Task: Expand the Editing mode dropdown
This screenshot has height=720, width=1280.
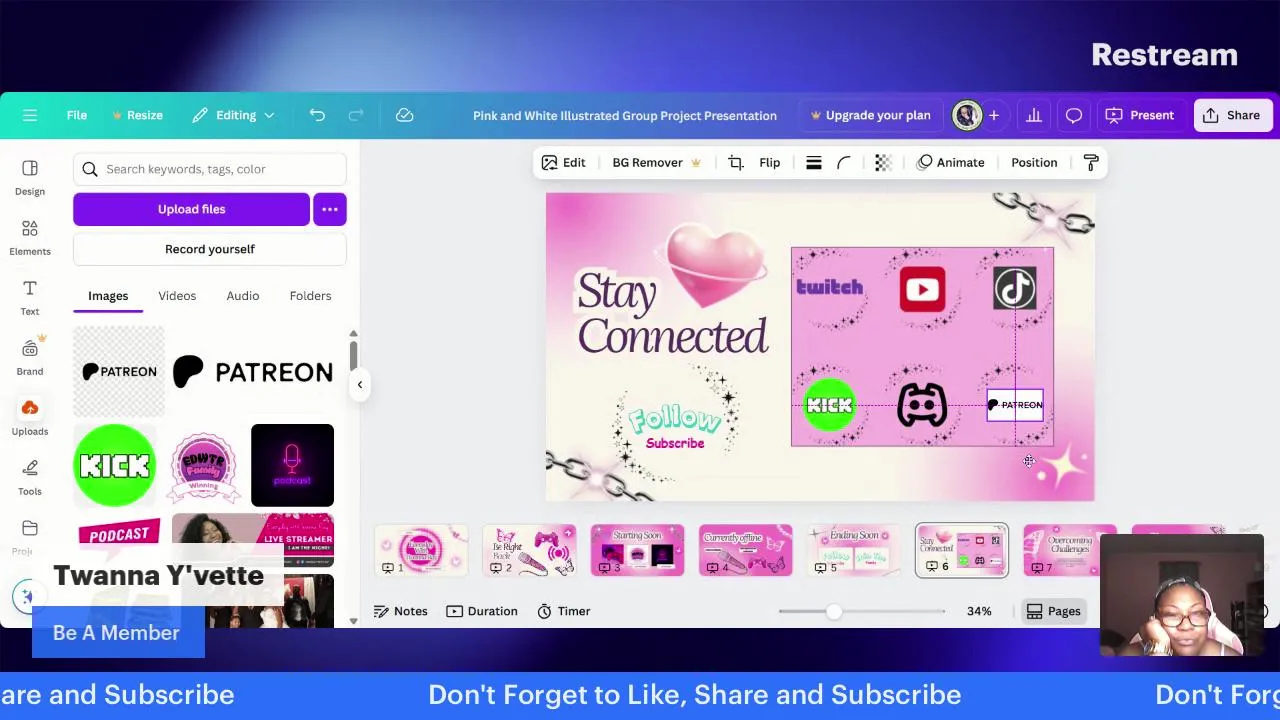Action: coord(234,115)
